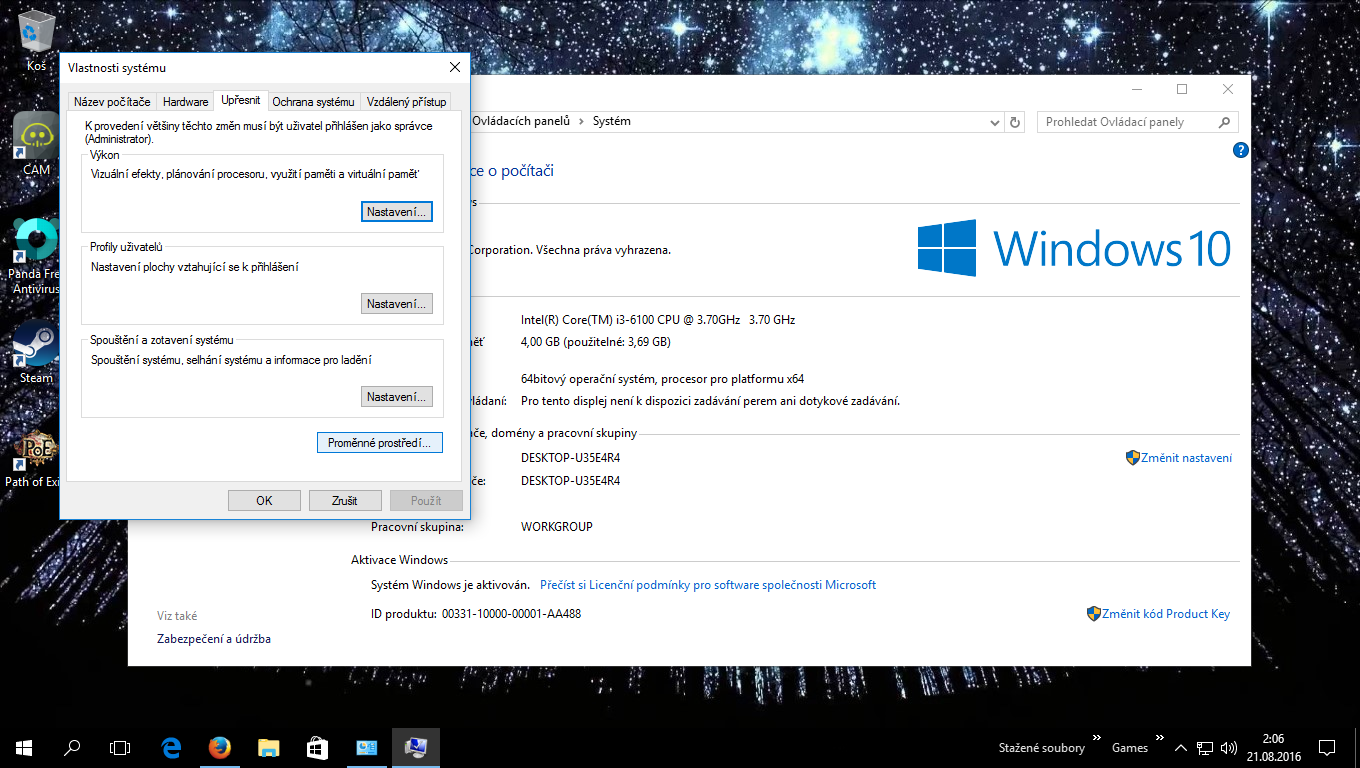
Task: Open the Action Center notification icon
Action: 1327,747
